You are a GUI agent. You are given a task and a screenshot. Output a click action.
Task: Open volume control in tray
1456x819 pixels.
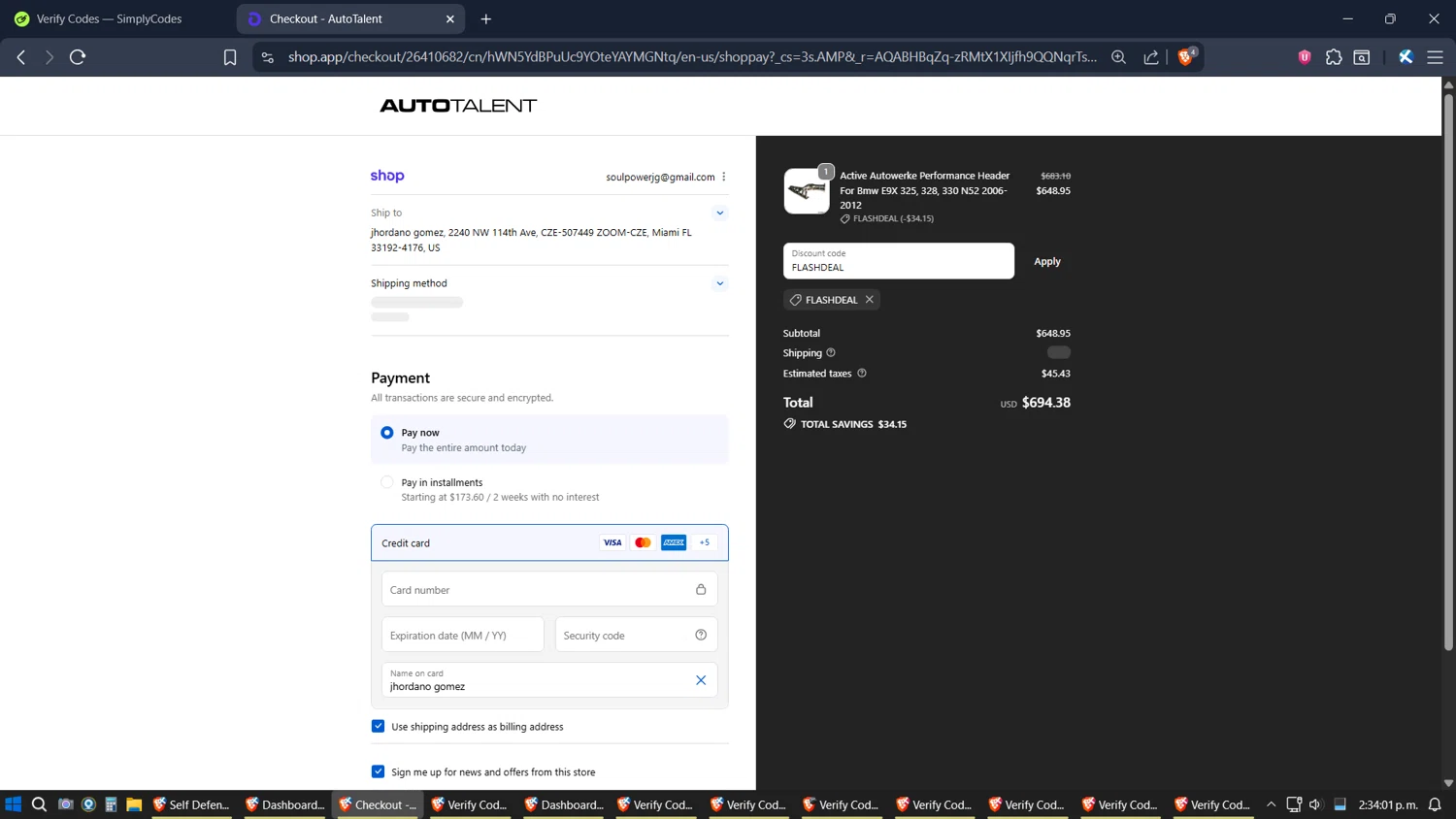pyautogui.click(x=1315, y=804)
